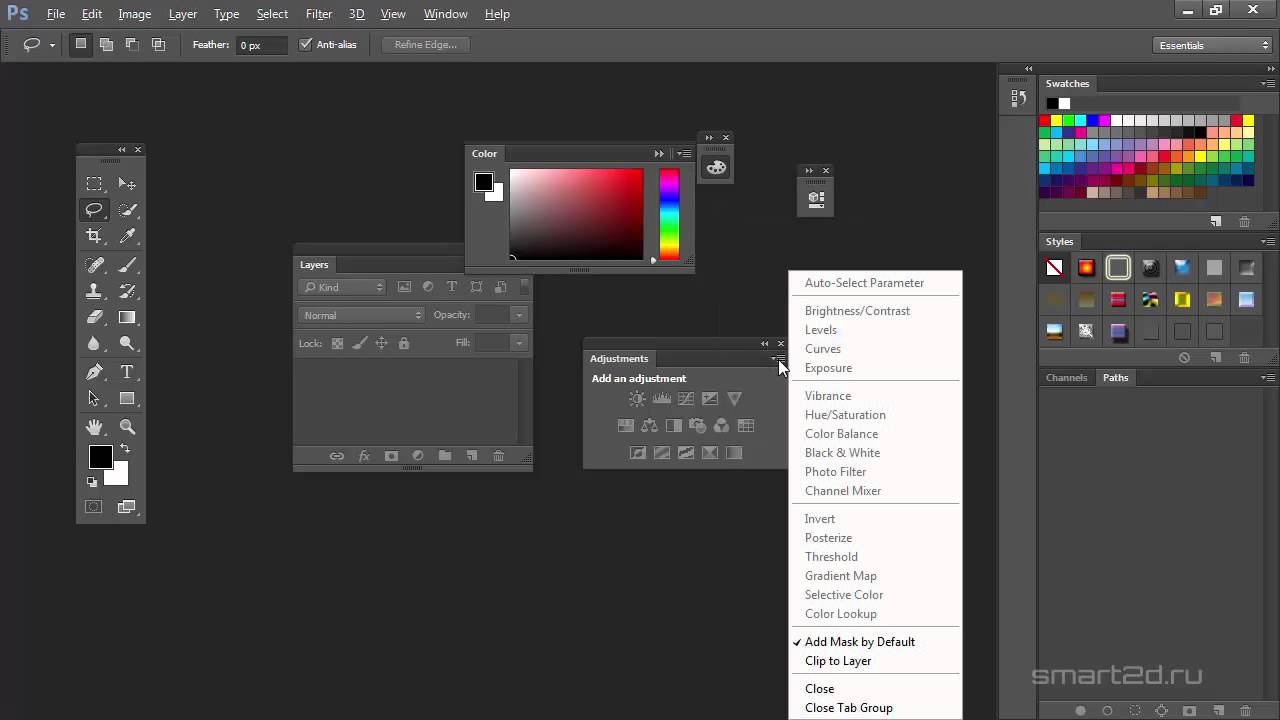Click Create new group folder icon in Layers
The image size is (1280, 720).
(445, 456)
